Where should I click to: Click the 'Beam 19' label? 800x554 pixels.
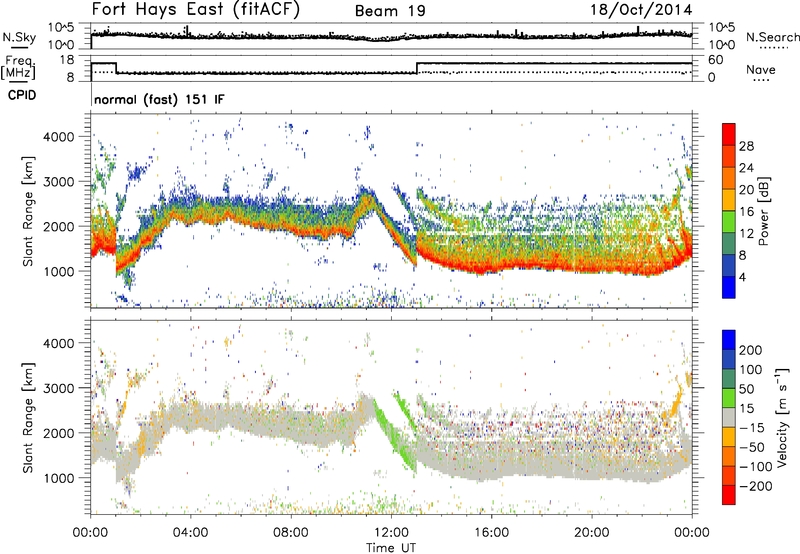coord(390,11)
